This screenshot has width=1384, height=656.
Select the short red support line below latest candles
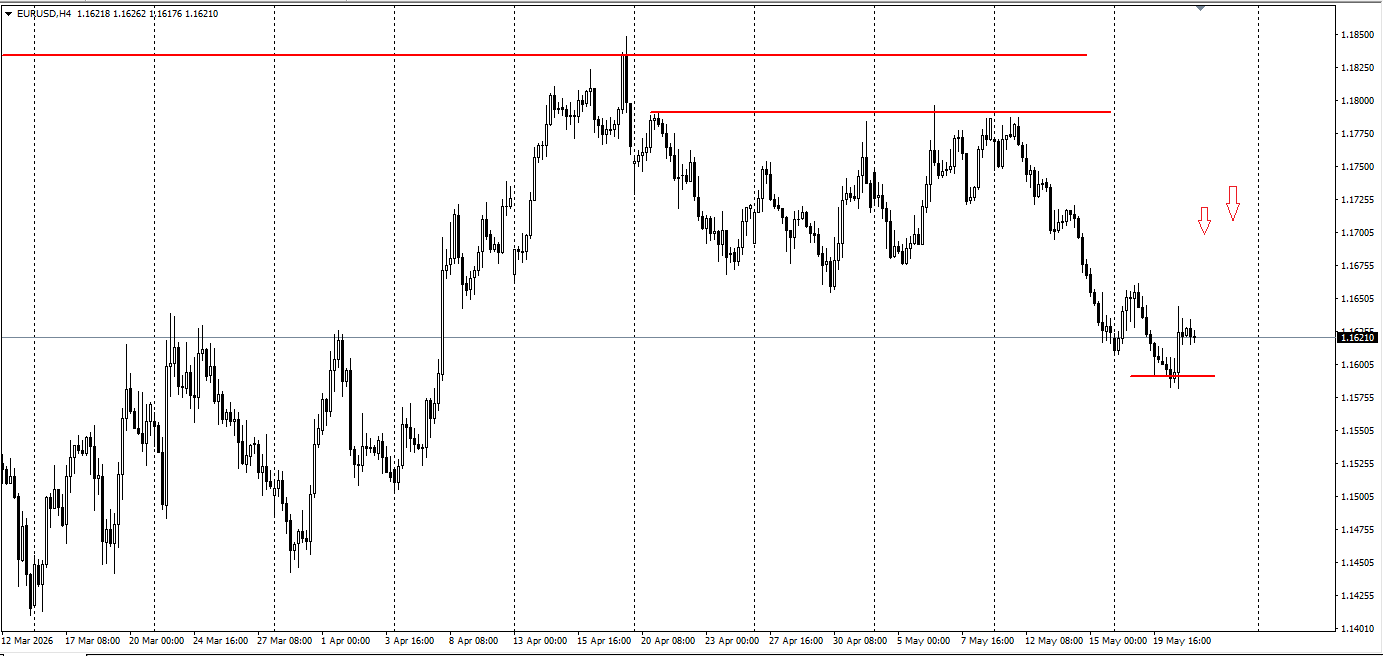point(1172,376)
